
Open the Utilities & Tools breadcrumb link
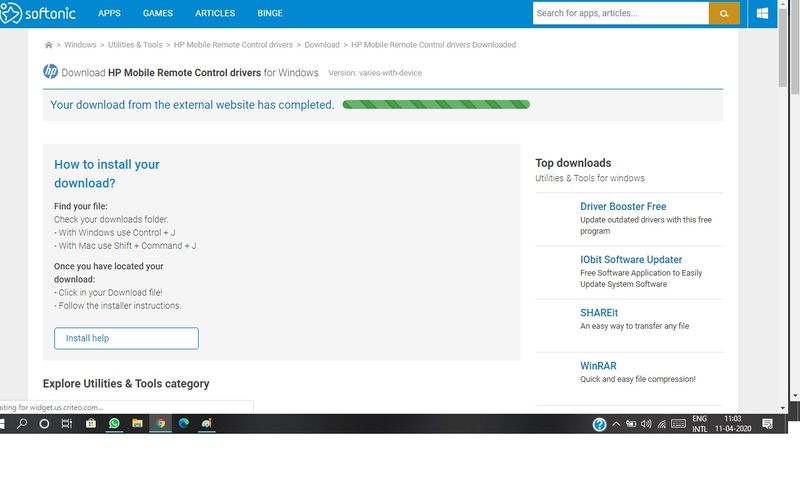pos(135,45)
